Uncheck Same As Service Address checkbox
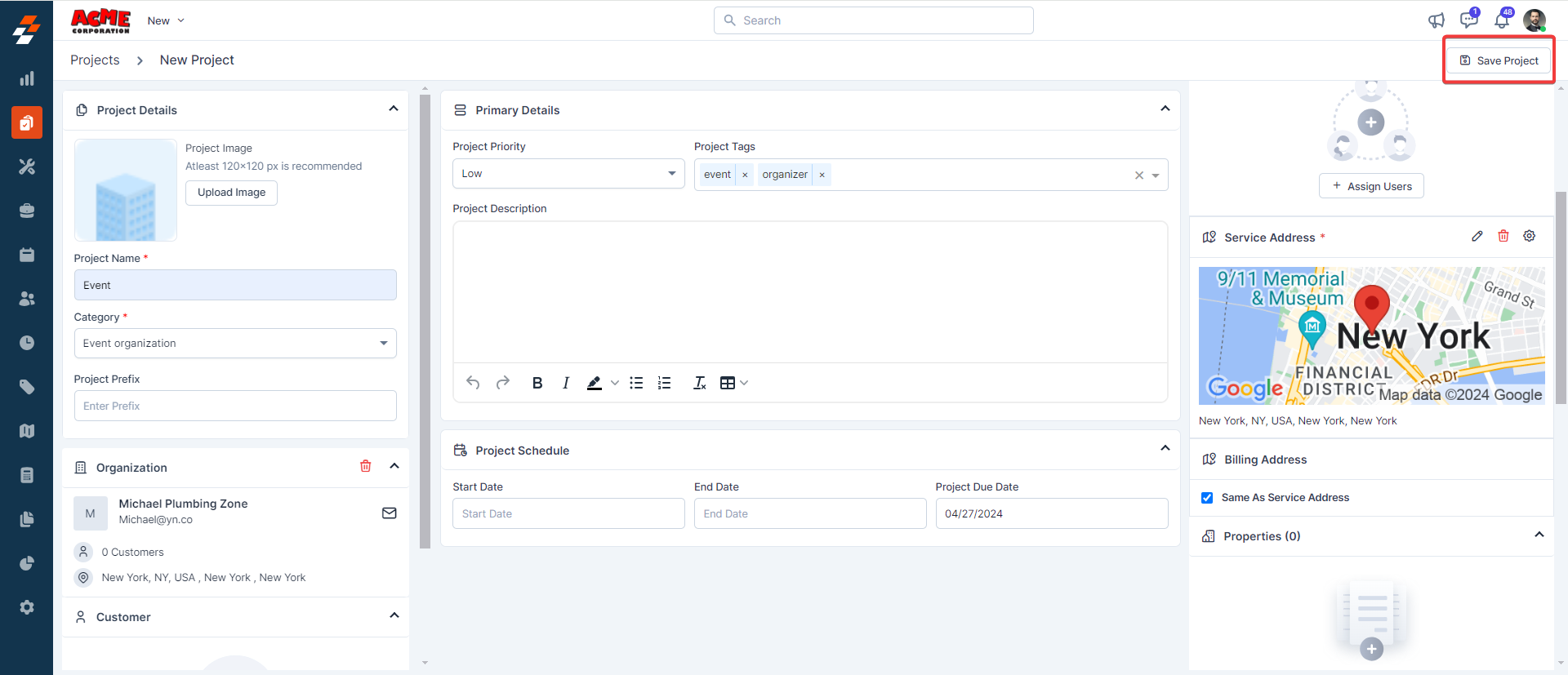1568x675 pixels. click(x=1207, y=498)
